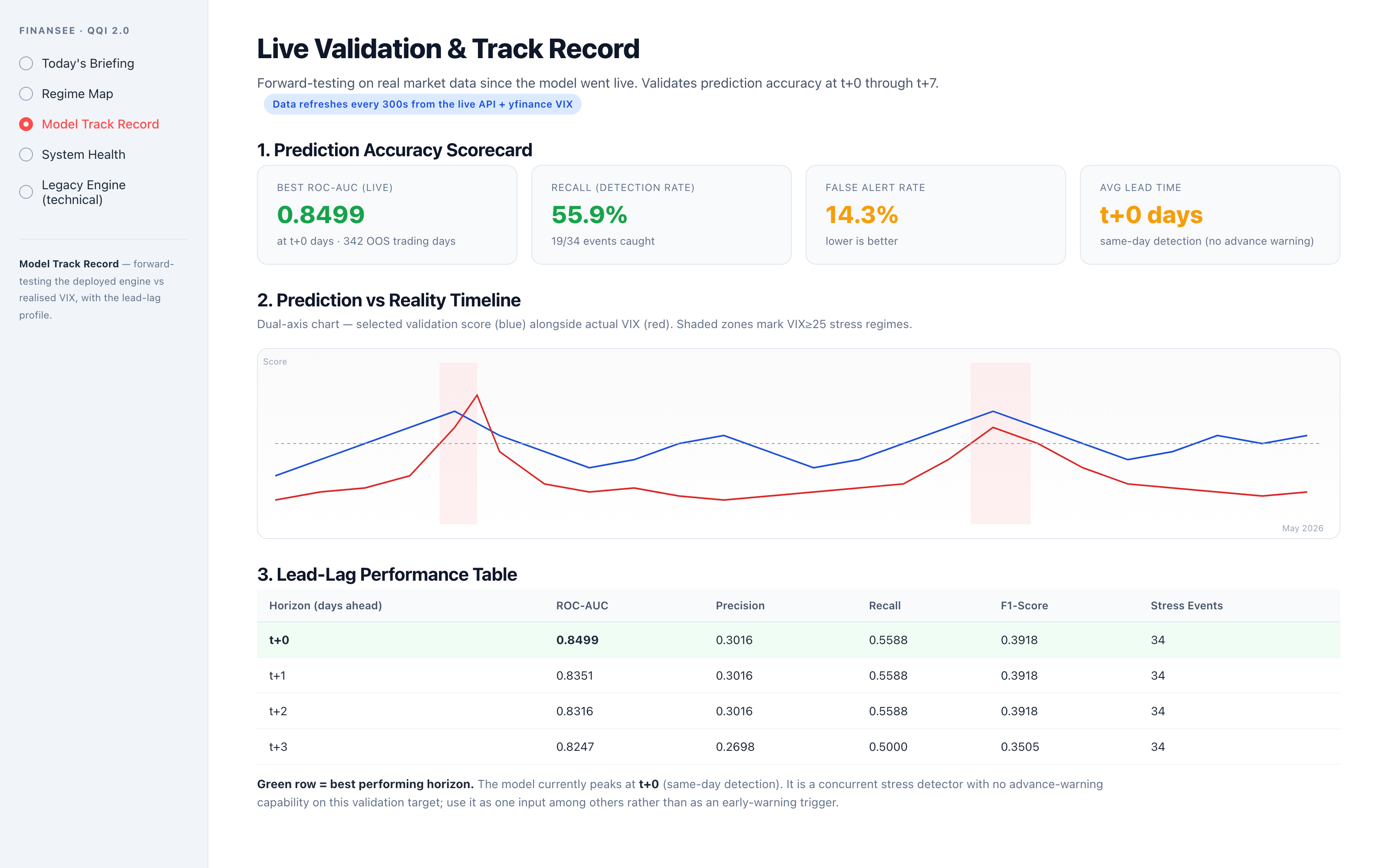1389x868 pixels.
Task: Click the Recall value 55.9%
Action: pyautogui.click(x=589, y=215)
